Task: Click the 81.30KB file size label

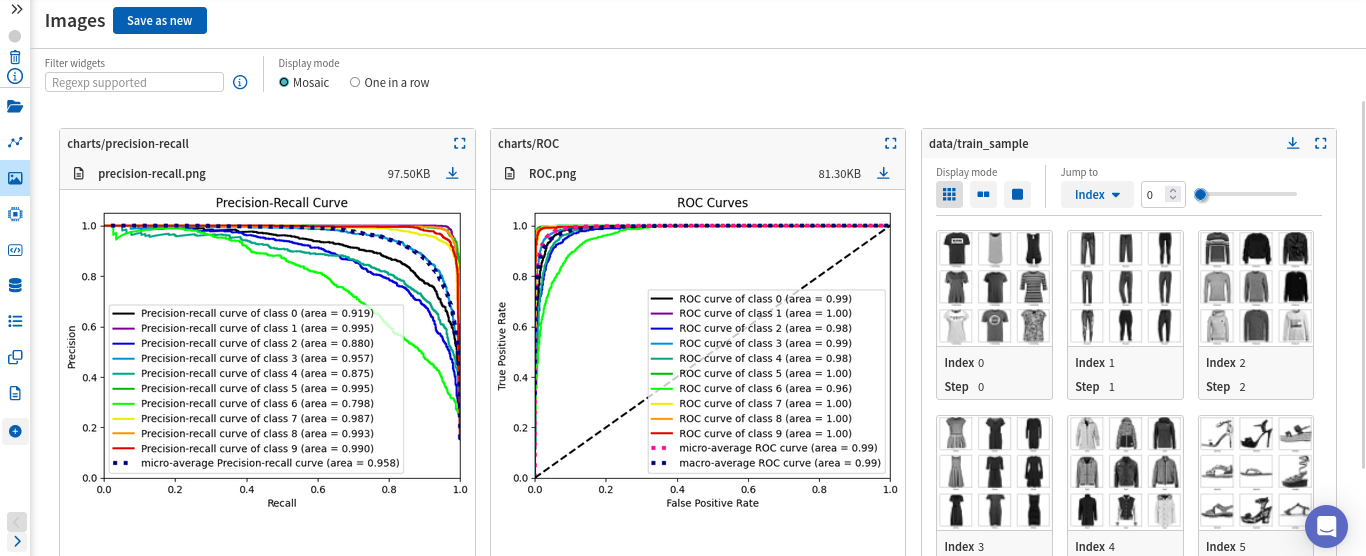Action: (x=839, y=174)
